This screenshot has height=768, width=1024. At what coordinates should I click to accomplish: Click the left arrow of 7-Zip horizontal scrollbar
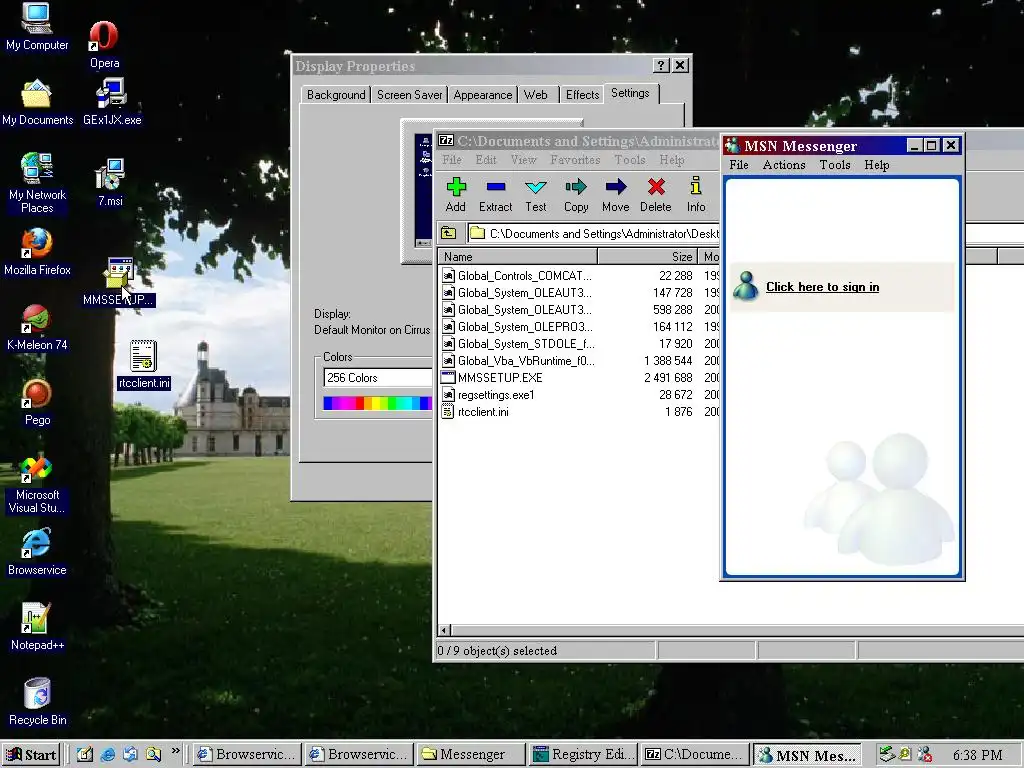444,630
